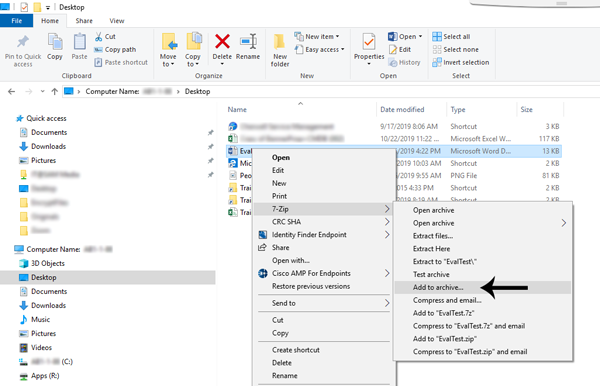600x386 pixels.
Task: Choose Add to archive... in 7-Zip menu
Action: (x=483, y=287)
